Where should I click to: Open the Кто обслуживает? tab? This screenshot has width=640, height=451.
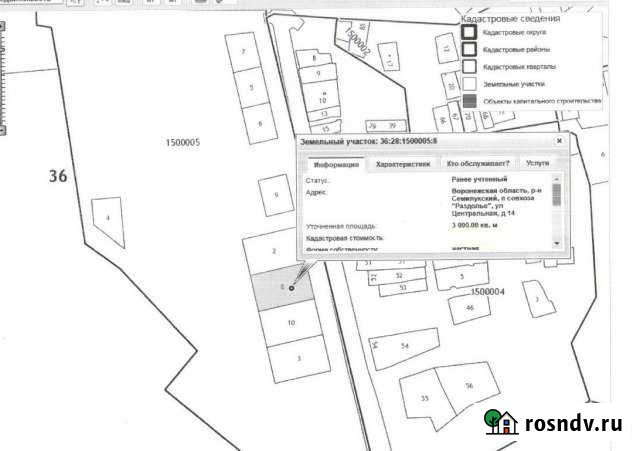click(x=478, y=164)
